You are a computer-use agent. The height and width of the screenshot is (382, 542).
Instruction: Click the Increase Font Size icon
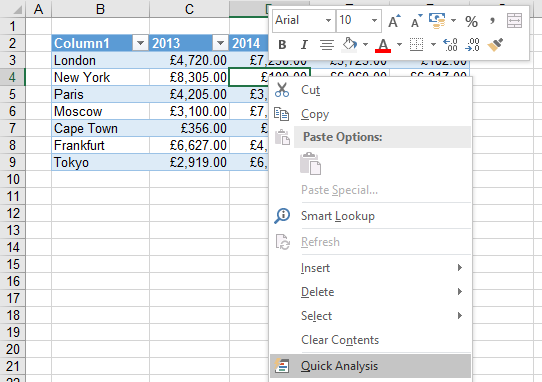pos(394,21)
